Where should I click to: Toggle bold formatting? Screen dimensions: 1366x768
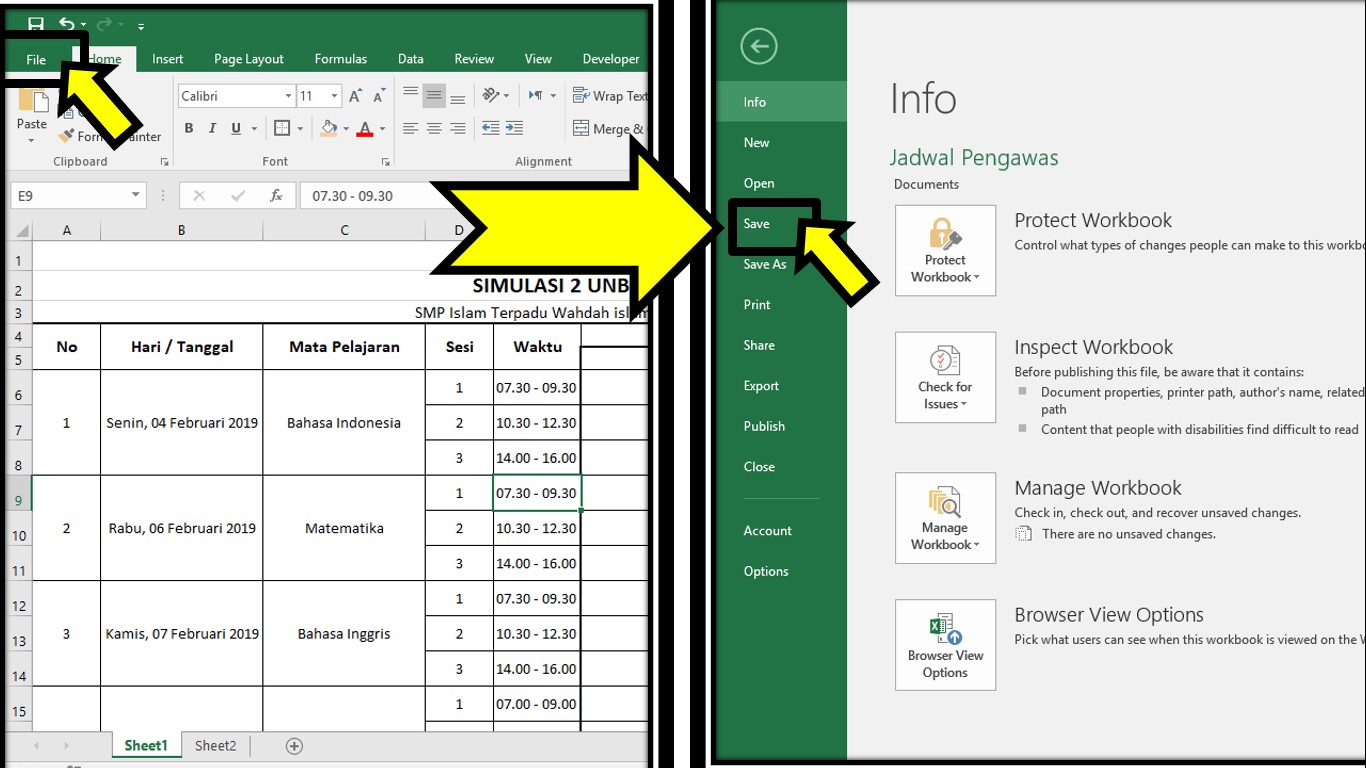point(188,128)
